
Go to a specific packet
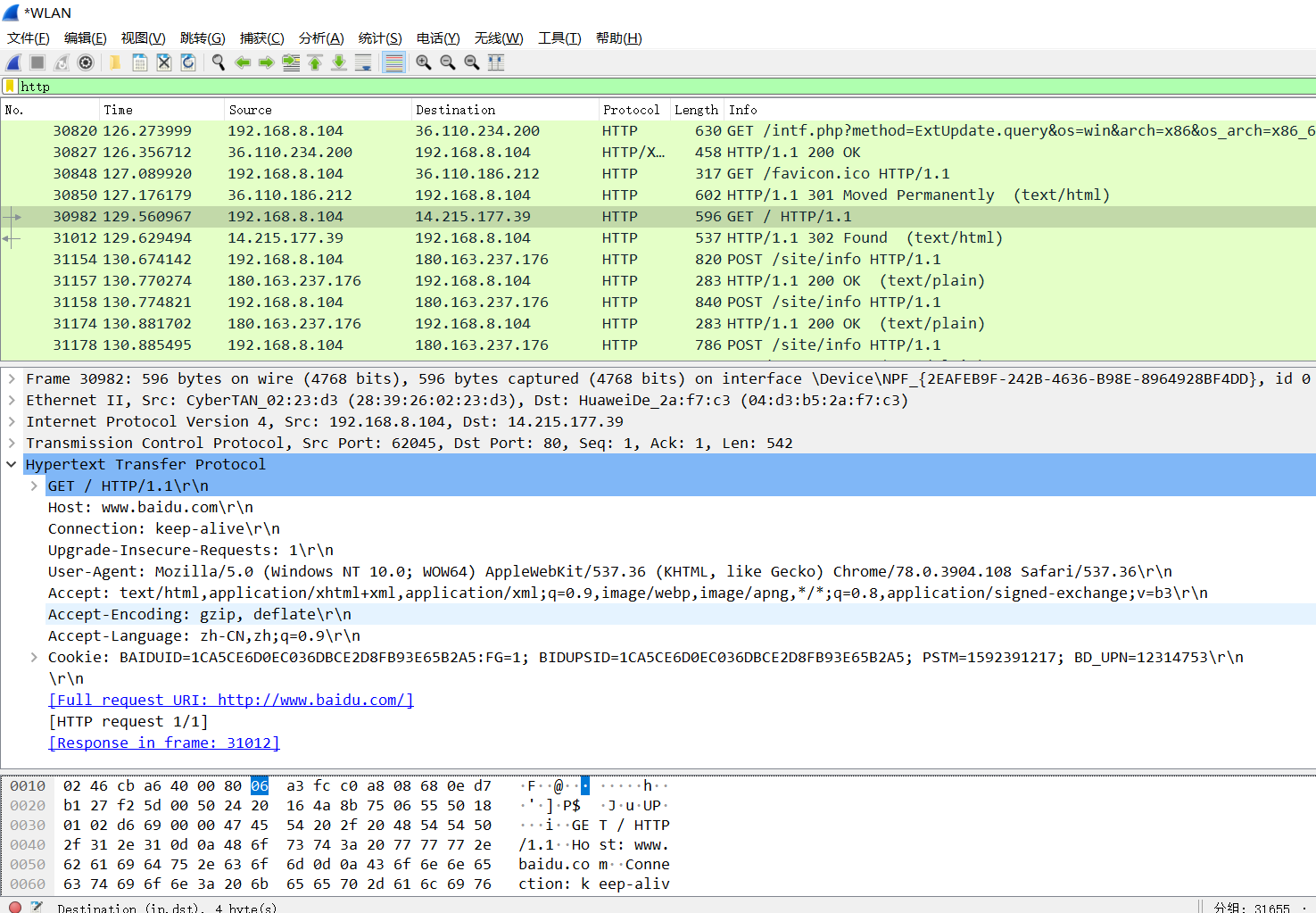click(291, 62)
